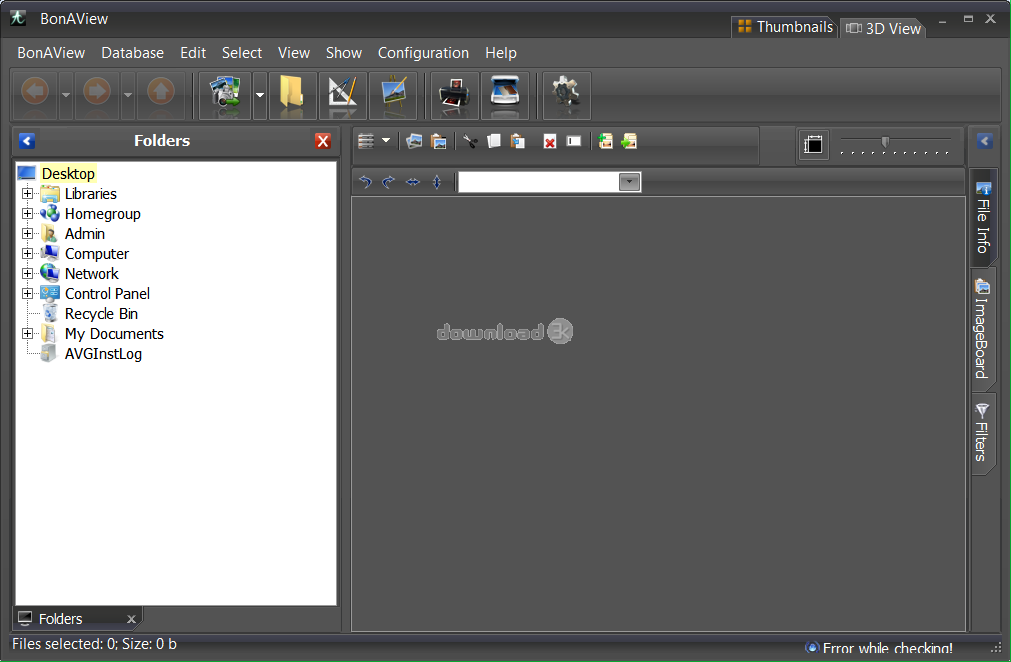Open the Database menu
1011x662 pixels.
point(132,53)
